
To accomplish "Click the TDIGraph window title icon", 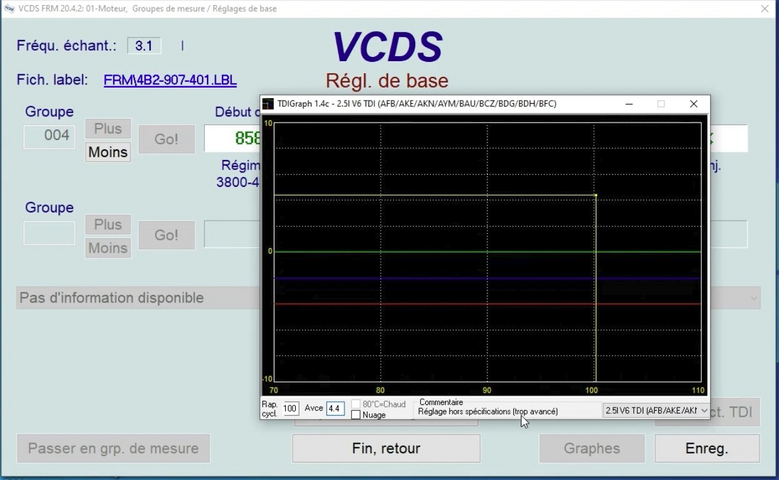I will [268, 104].
